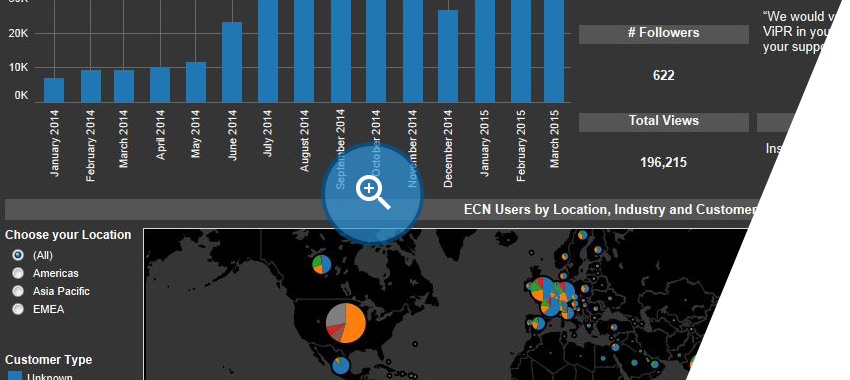The height and width of the screenshot is (380, 850).
Task: Select the March 2015 bar
Action: pos(554,51)
